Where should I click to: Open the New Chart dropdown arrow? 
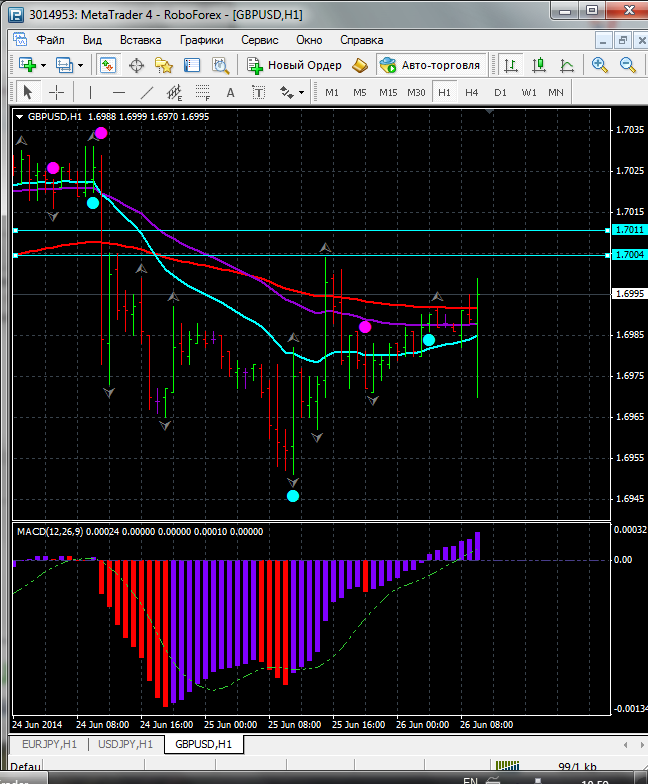(44, 66)
